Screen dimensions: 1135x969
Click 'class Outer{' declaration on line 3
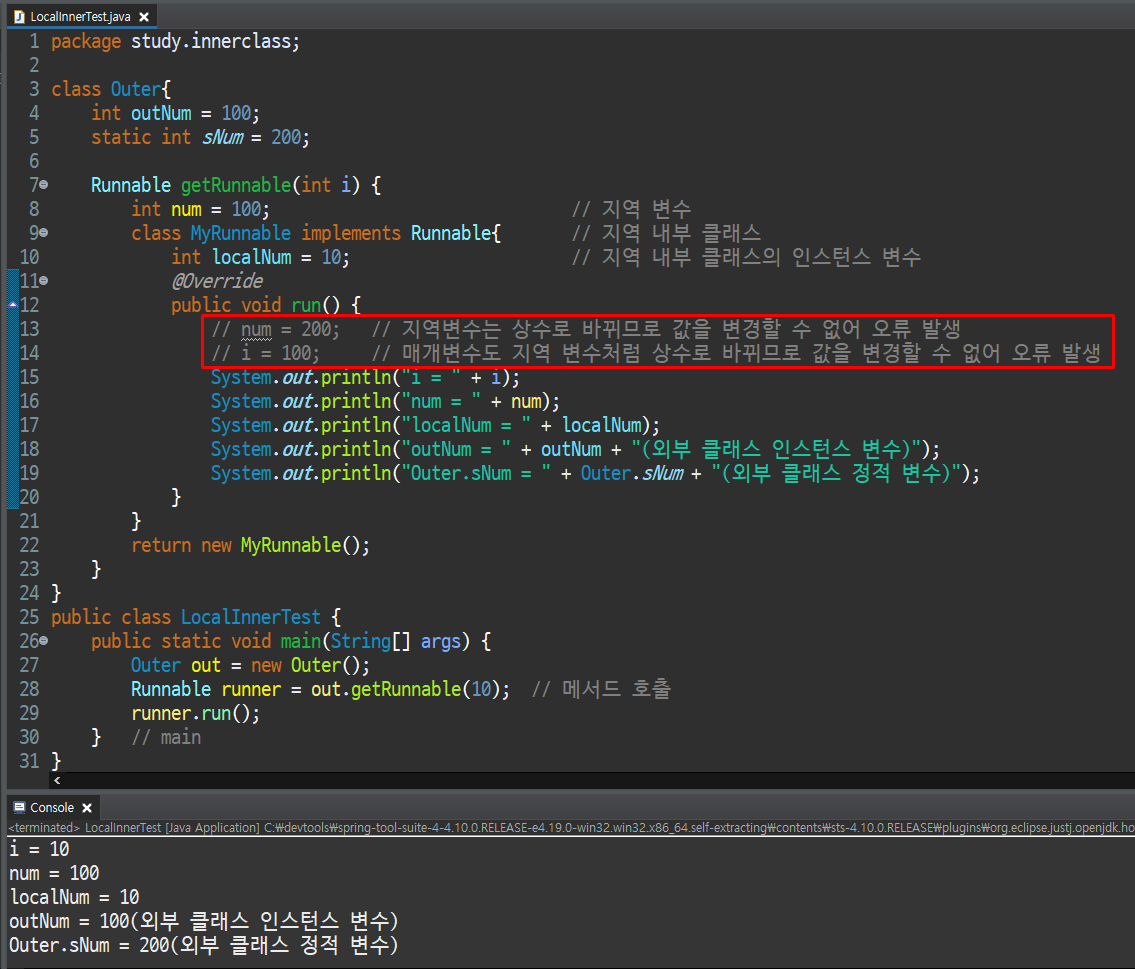(x=111, y=89)
